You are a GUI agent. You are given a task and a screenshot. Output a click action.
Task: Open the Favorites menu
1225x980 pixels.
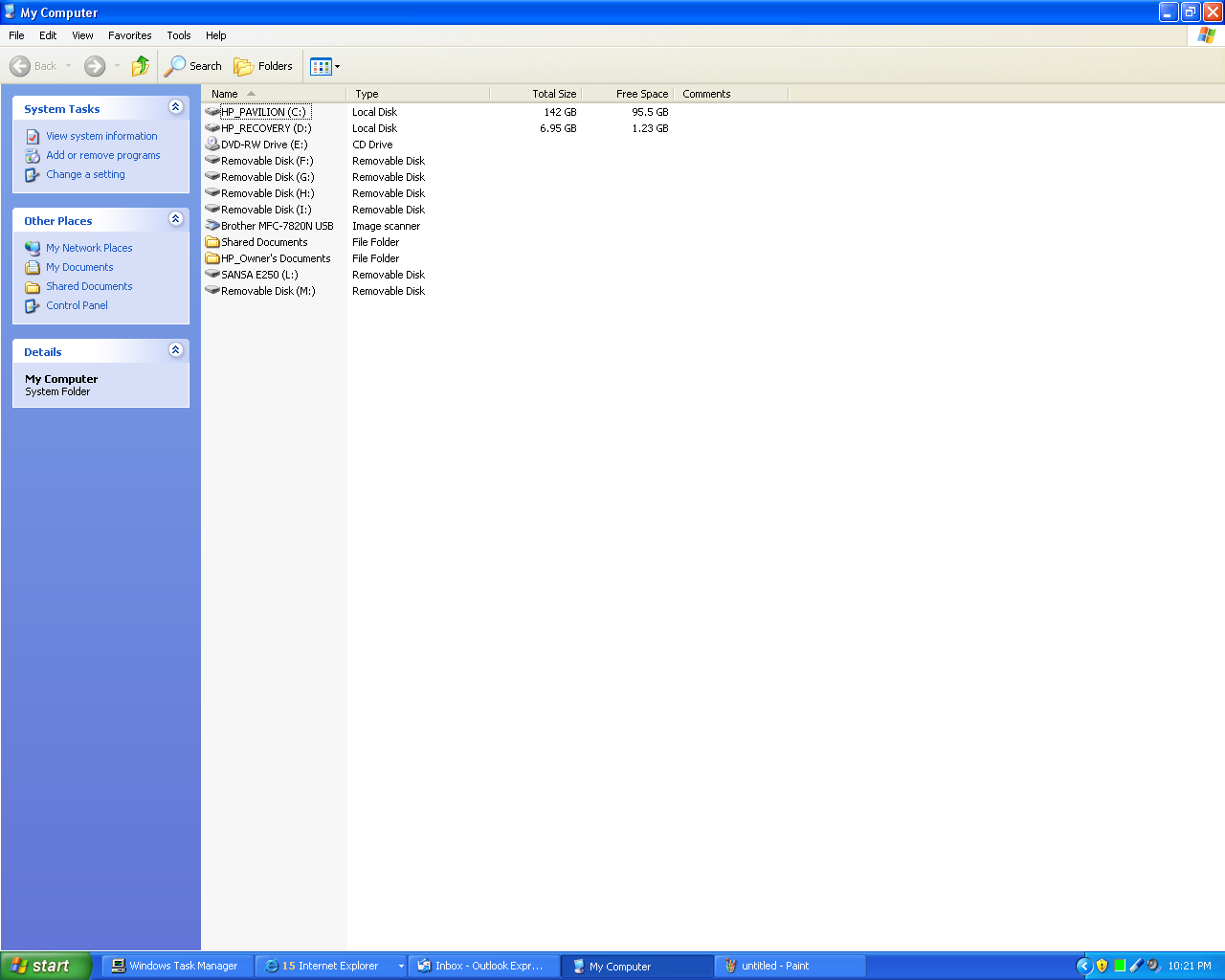coord(129,35)
